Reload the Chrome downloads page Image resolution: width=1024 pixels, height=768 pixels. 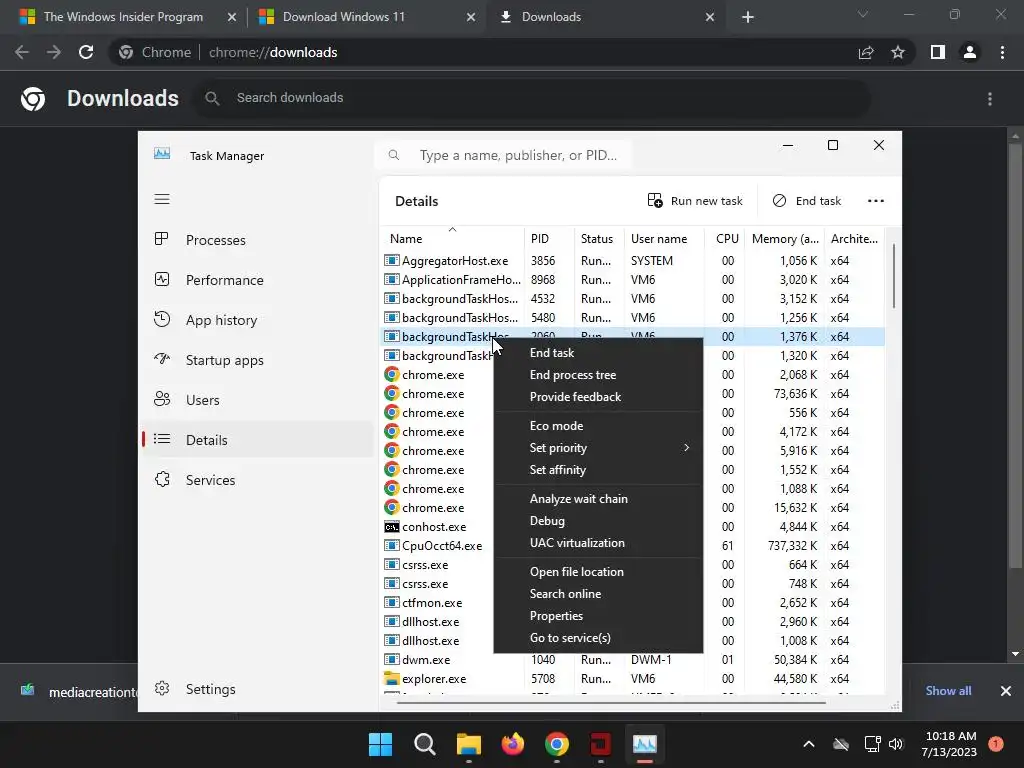click(86, 52)
